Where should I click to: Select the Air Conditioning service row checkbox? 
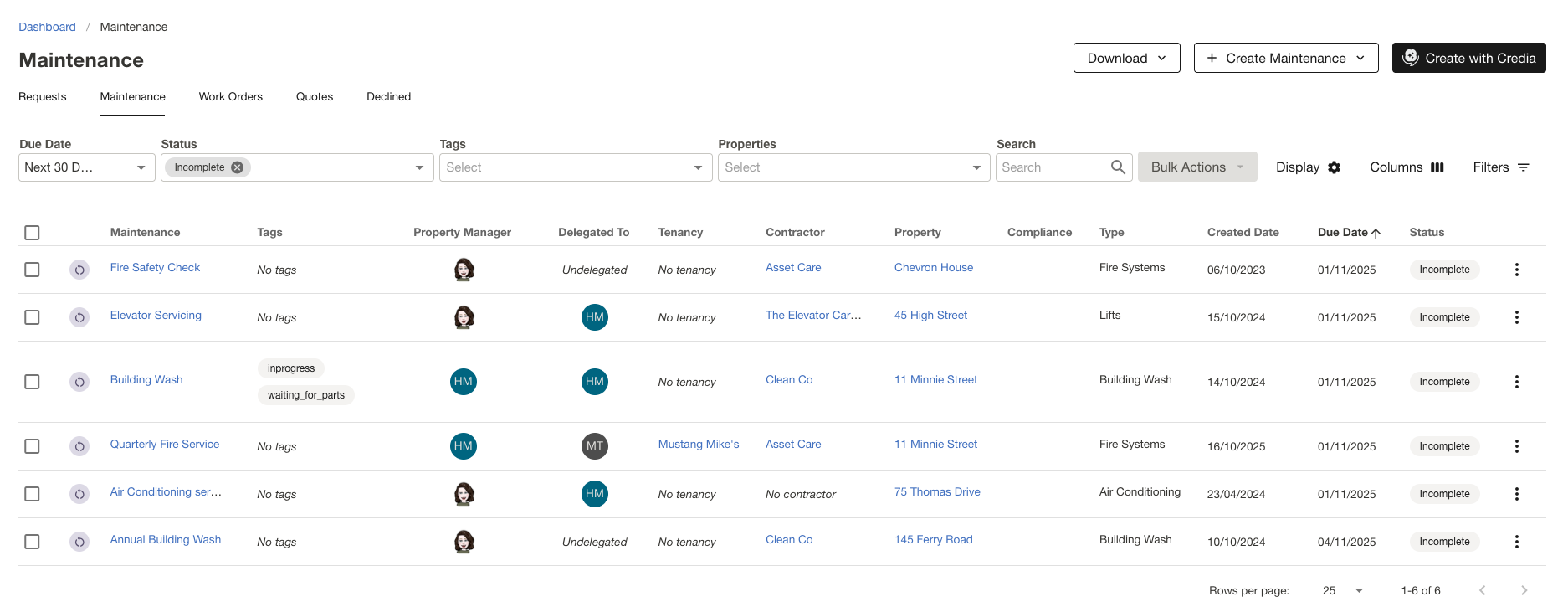(x=32, y=494)
